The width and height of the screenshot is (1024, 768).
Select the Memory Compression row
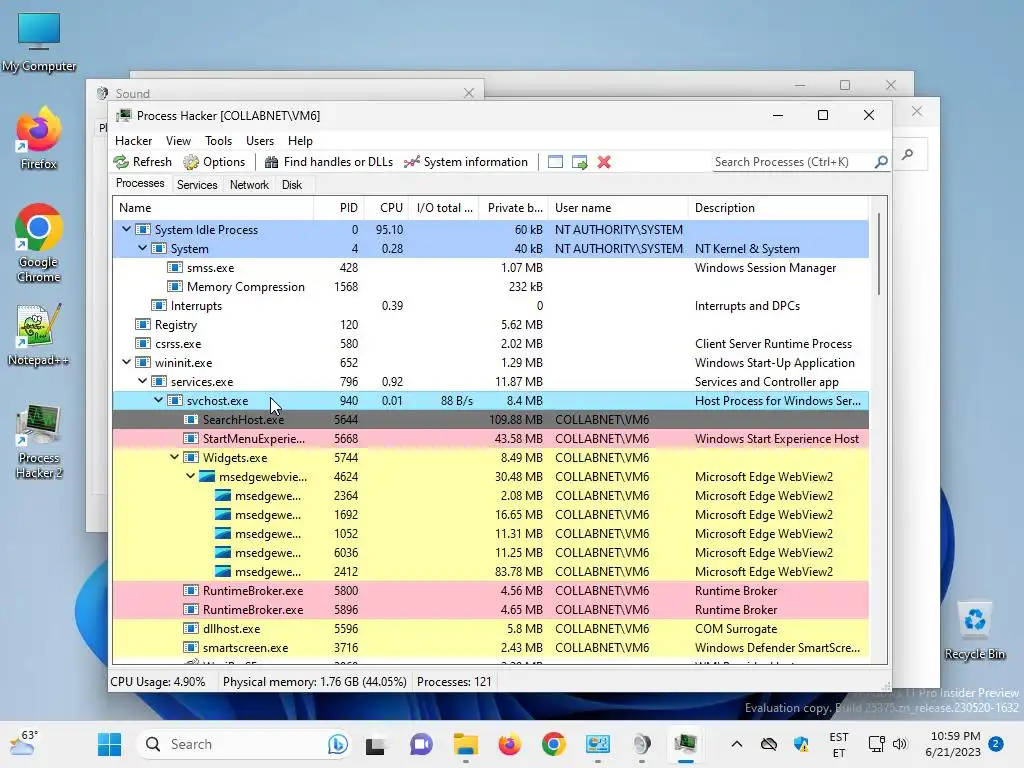490,287
